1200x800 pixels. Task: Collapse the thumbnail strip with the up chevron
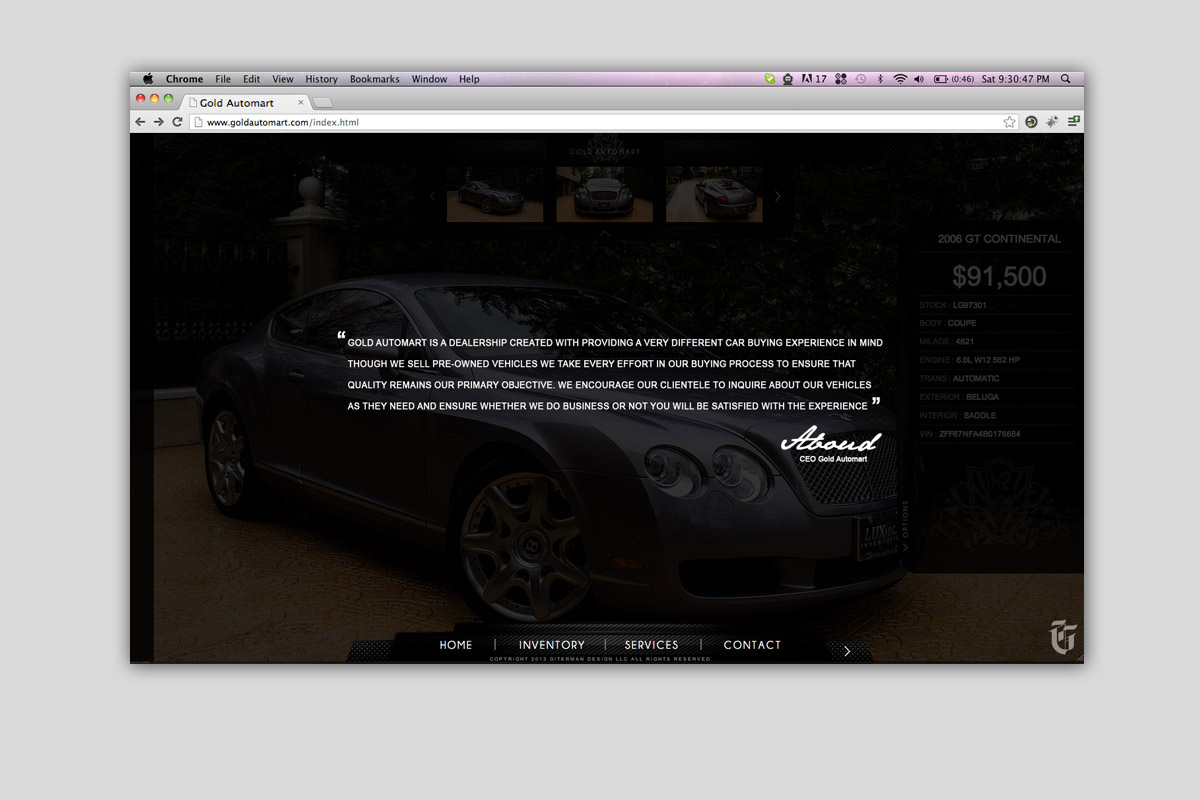[604, 233]
